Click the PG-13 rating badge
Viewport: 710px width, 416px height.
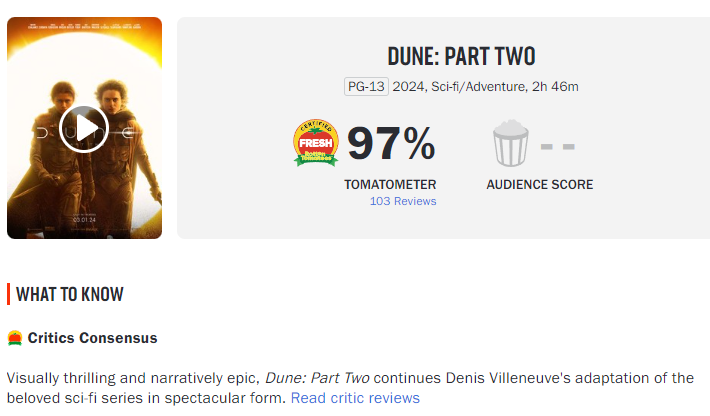pos(366,86)
